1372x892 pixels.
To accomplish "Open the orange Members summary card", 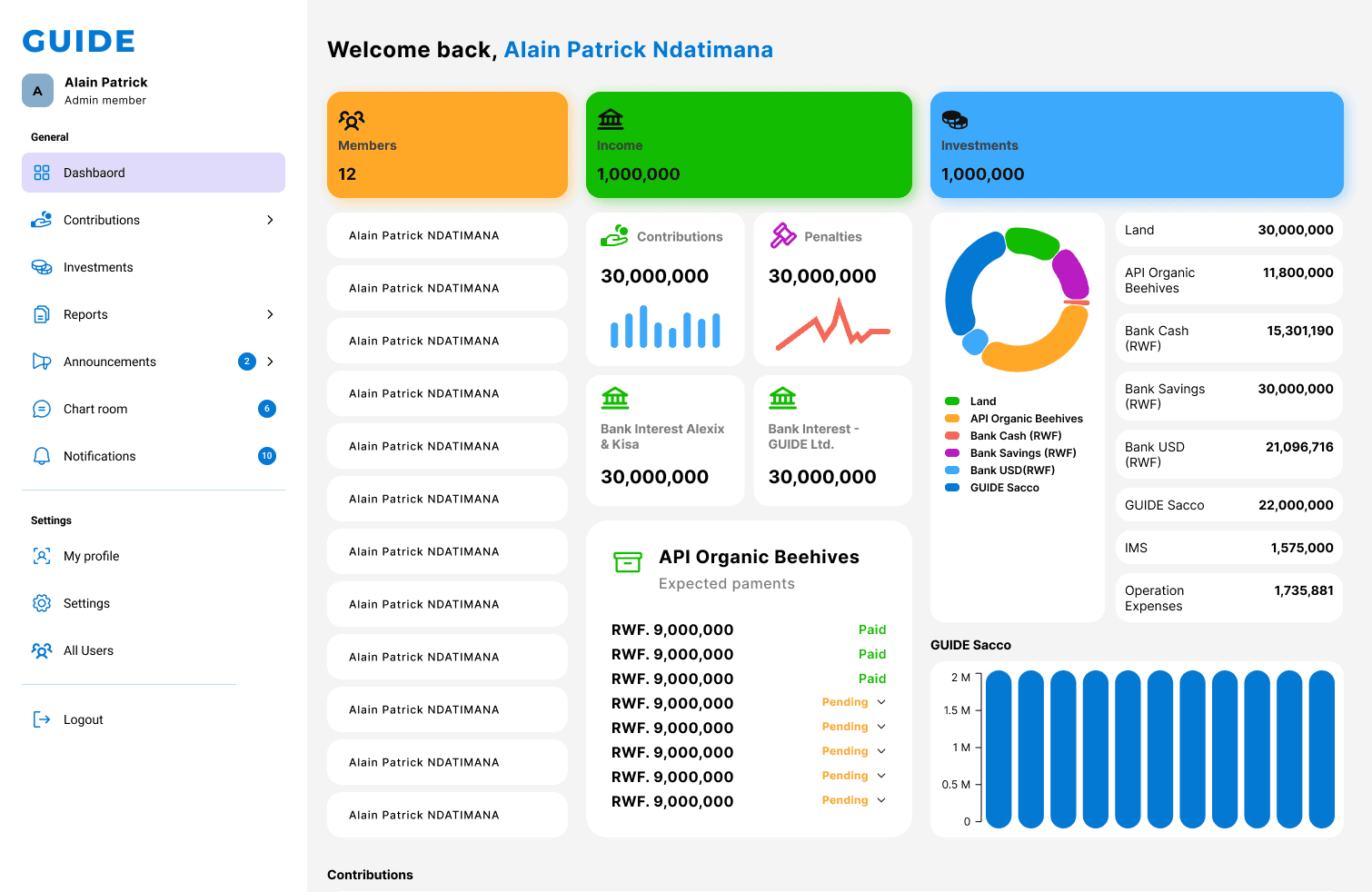I will pos(447,145).
